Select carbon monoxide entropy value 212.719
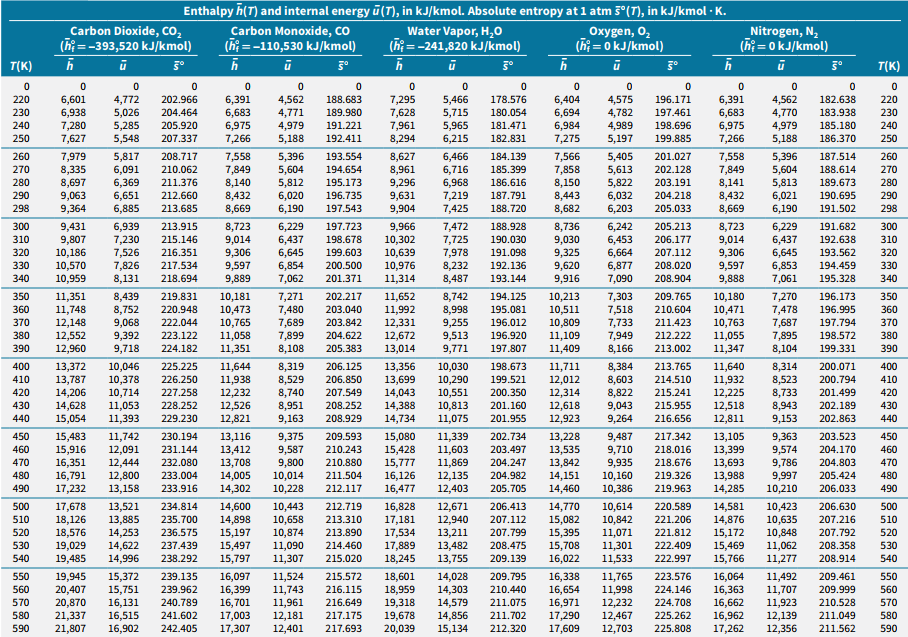This screenshot has width=908, height=637. coord(343,507)
